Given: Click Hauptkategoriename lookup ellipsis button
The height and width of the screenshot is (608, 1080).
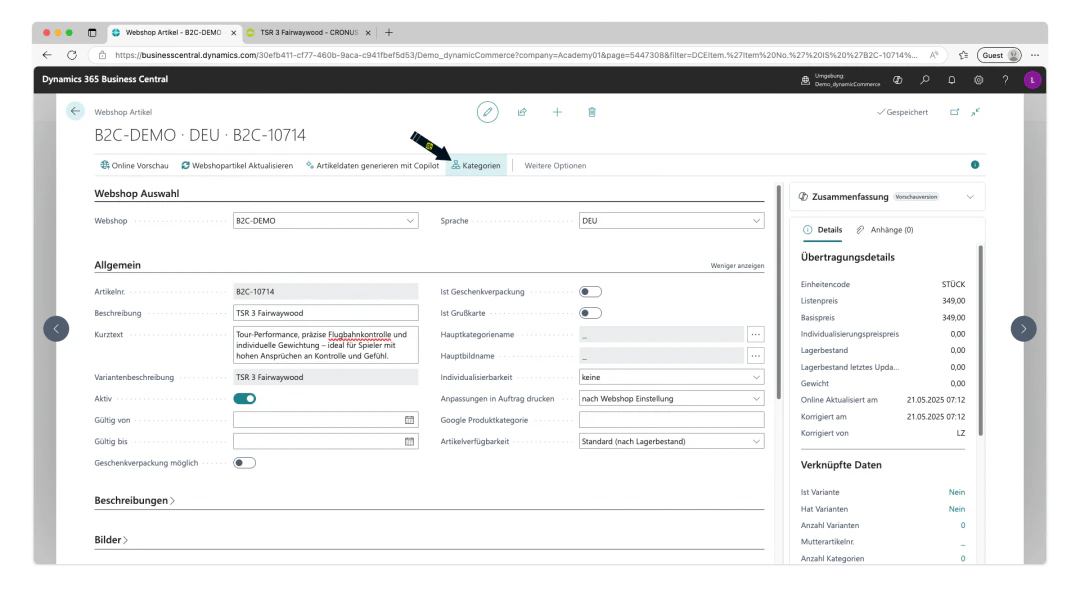Looking at the screenshot, I should (756, 335).
